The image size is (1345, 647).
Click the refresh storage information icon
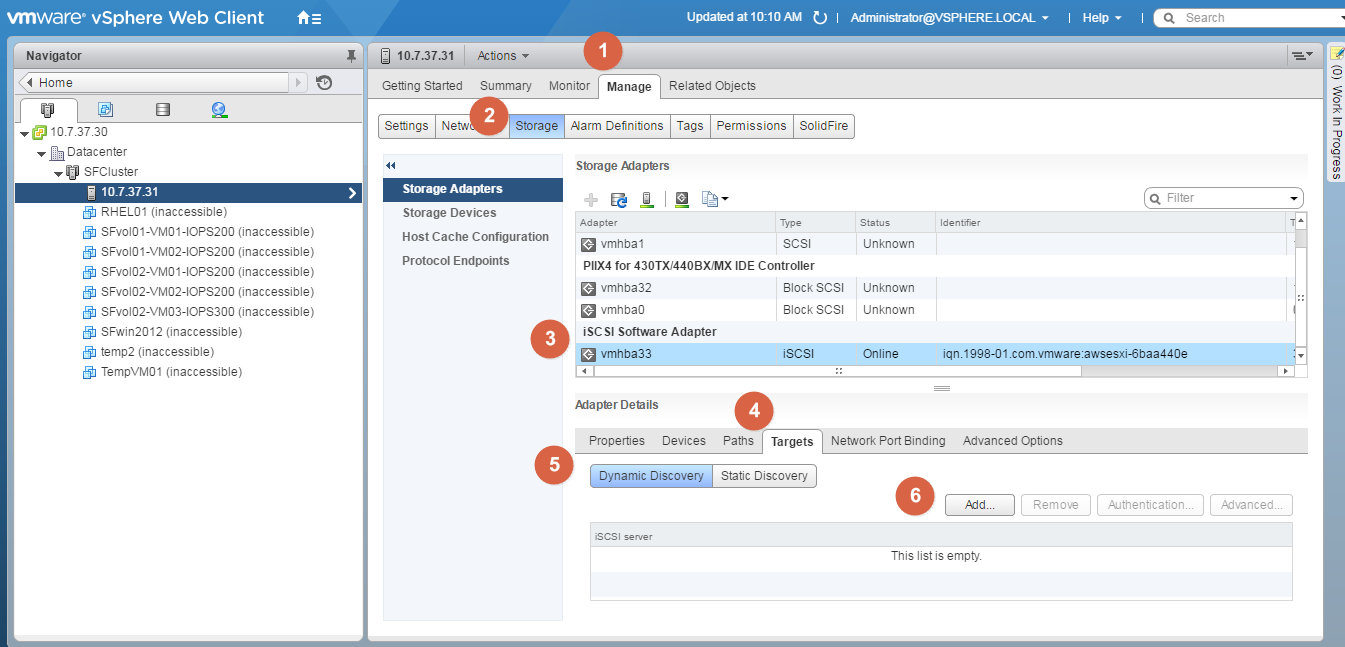(x=619, y=199)
